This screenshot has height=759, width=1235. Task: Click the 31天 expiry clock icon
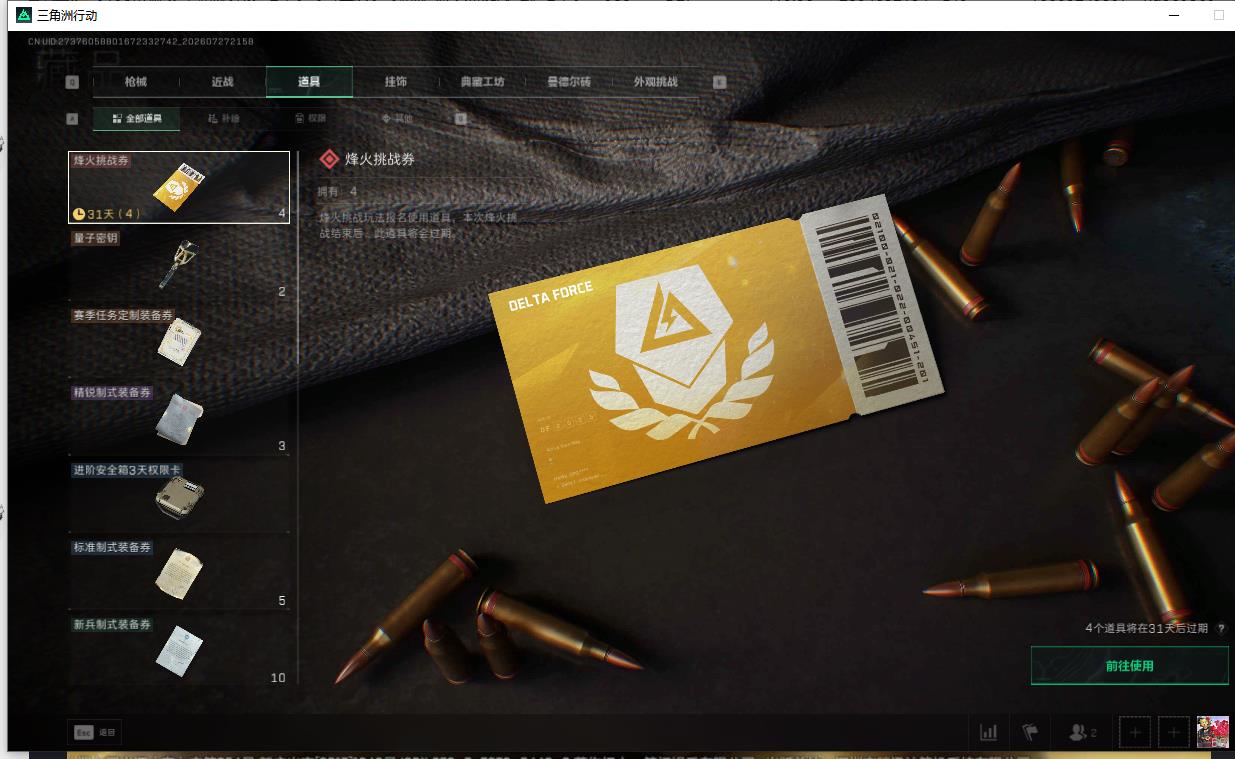[79, 214]
